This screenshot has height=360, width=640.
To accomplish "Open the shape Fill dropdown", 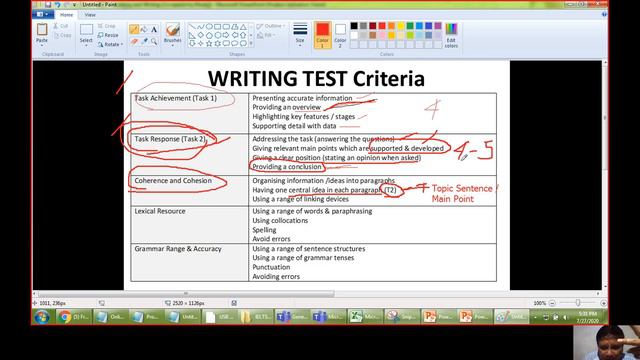I will (x=265, y=36).
